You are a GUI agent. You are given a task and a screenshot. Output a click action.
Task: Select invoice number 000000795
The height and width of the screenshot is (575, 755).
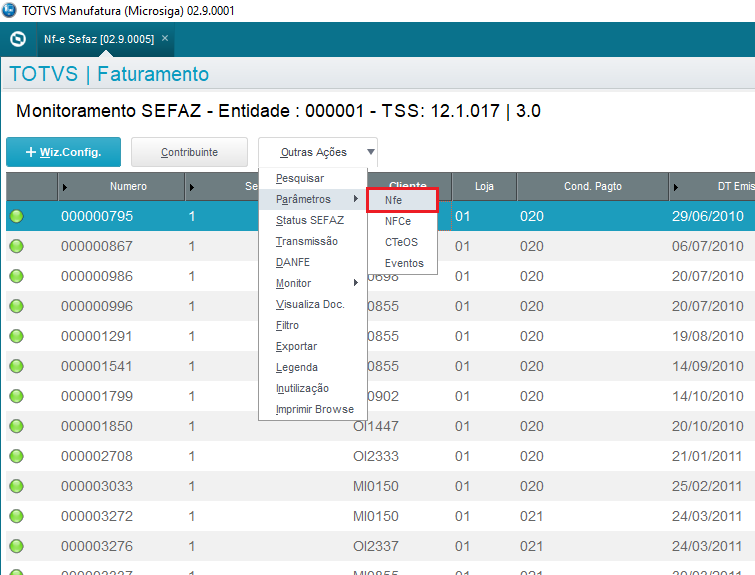coord(97,216)
